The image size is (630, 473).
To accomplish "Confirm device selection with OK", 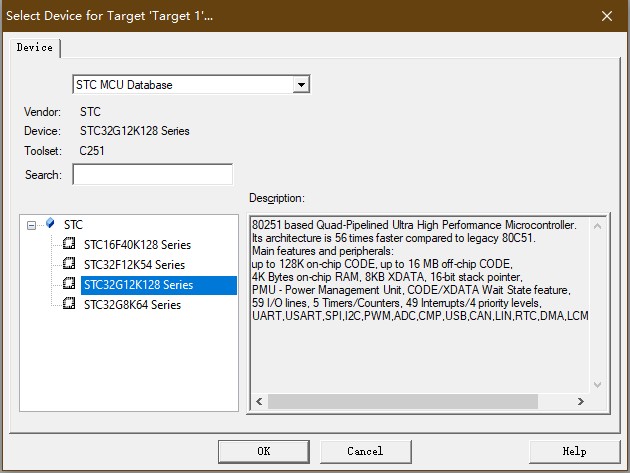I will 264,451.
